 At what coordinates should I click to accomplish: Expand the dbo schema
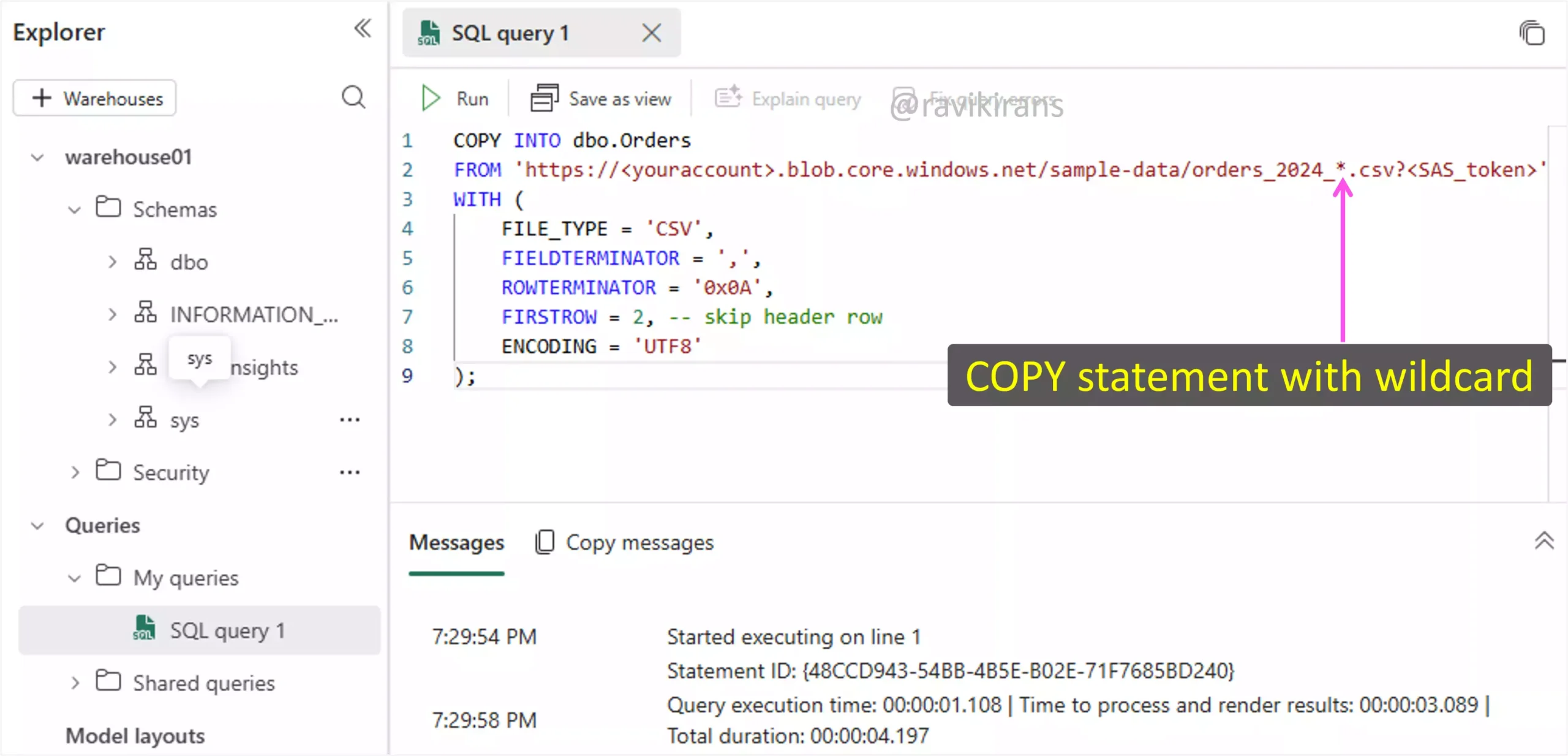pyautogui.click(x=112, y=262)
